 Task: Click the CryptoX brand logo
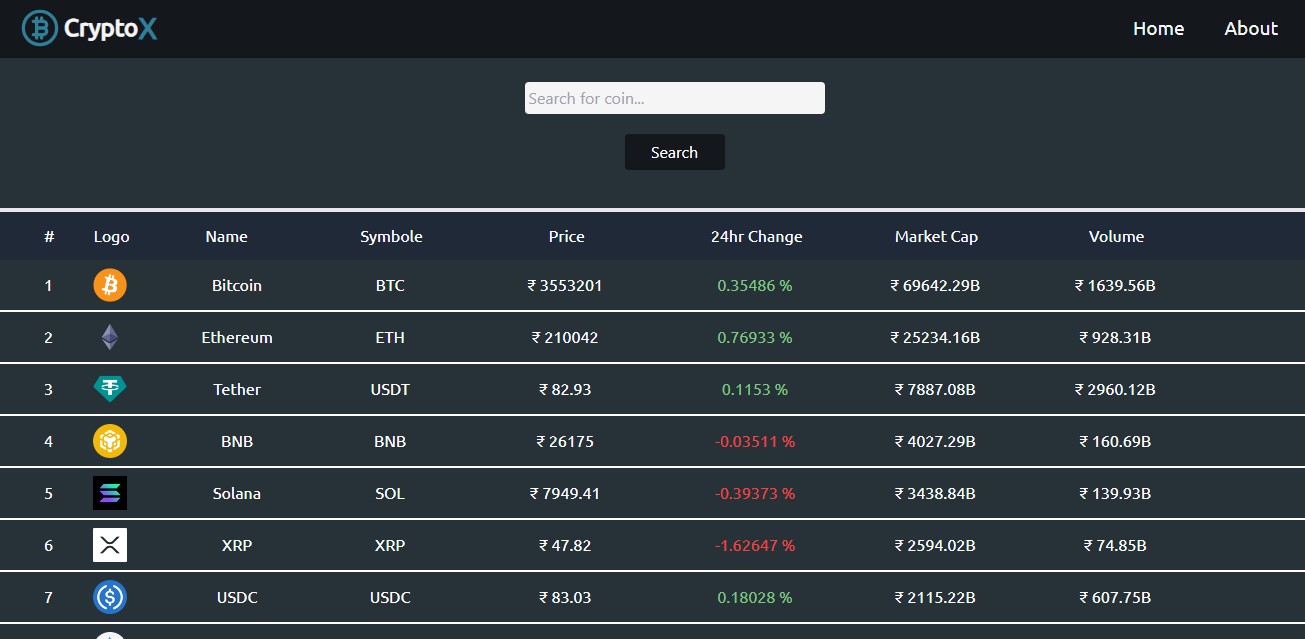(x=89, y=28)
